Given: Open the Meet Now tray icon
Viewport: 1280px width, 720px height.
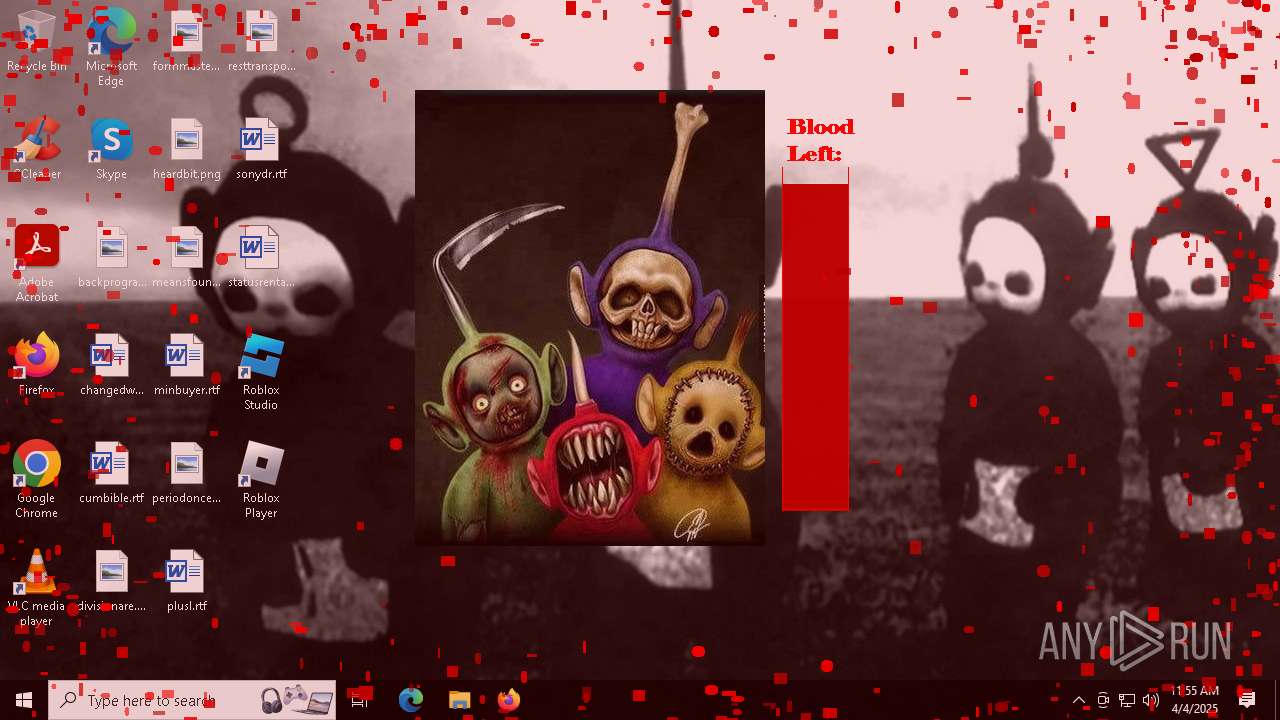Looking at the screenshot, I should pos(1103,700).
